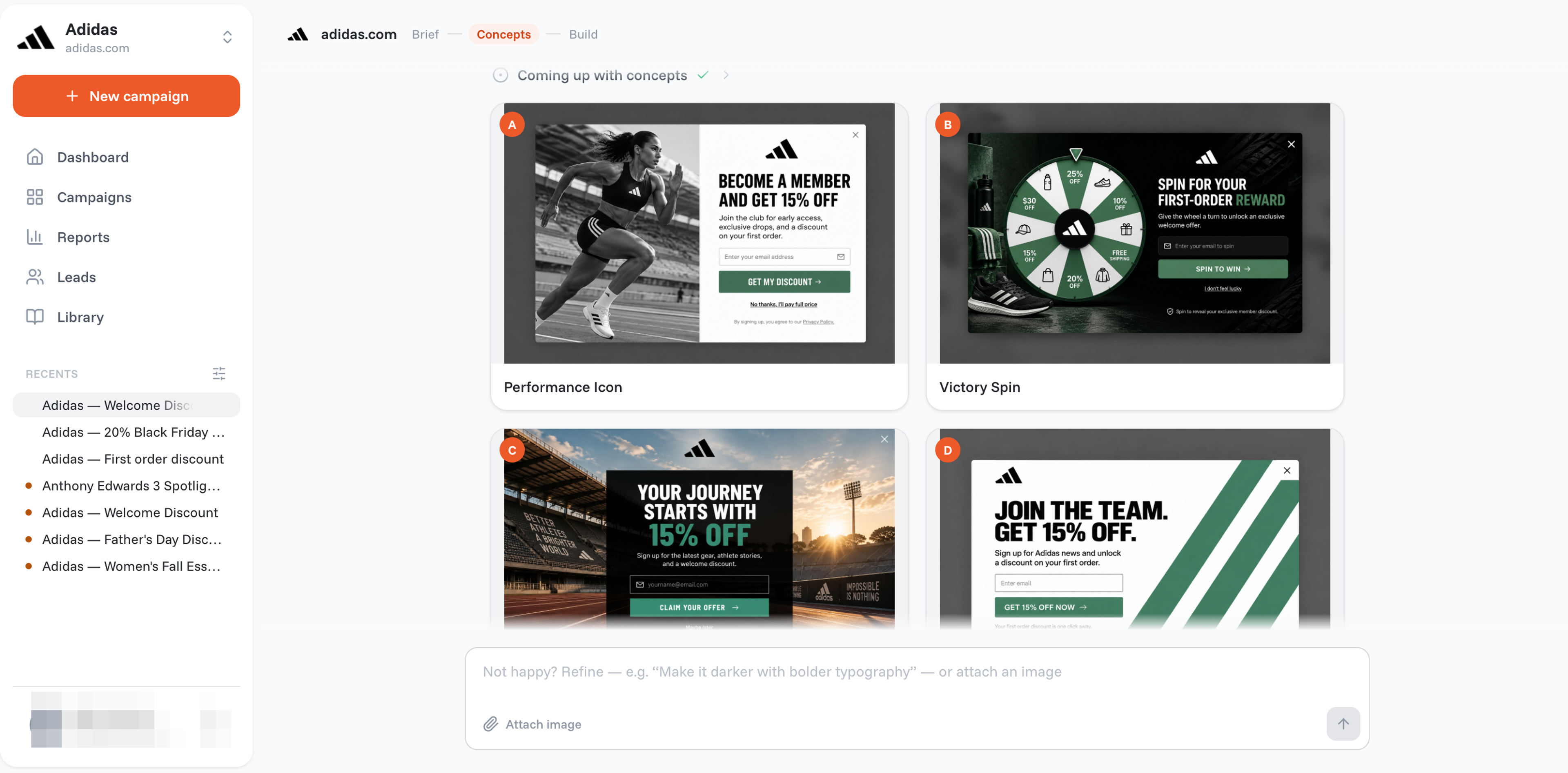1568x773 pixels.
Task: Select concept B badge on Victory Spin
Action: pyautogui.click(x=947, y=124)
